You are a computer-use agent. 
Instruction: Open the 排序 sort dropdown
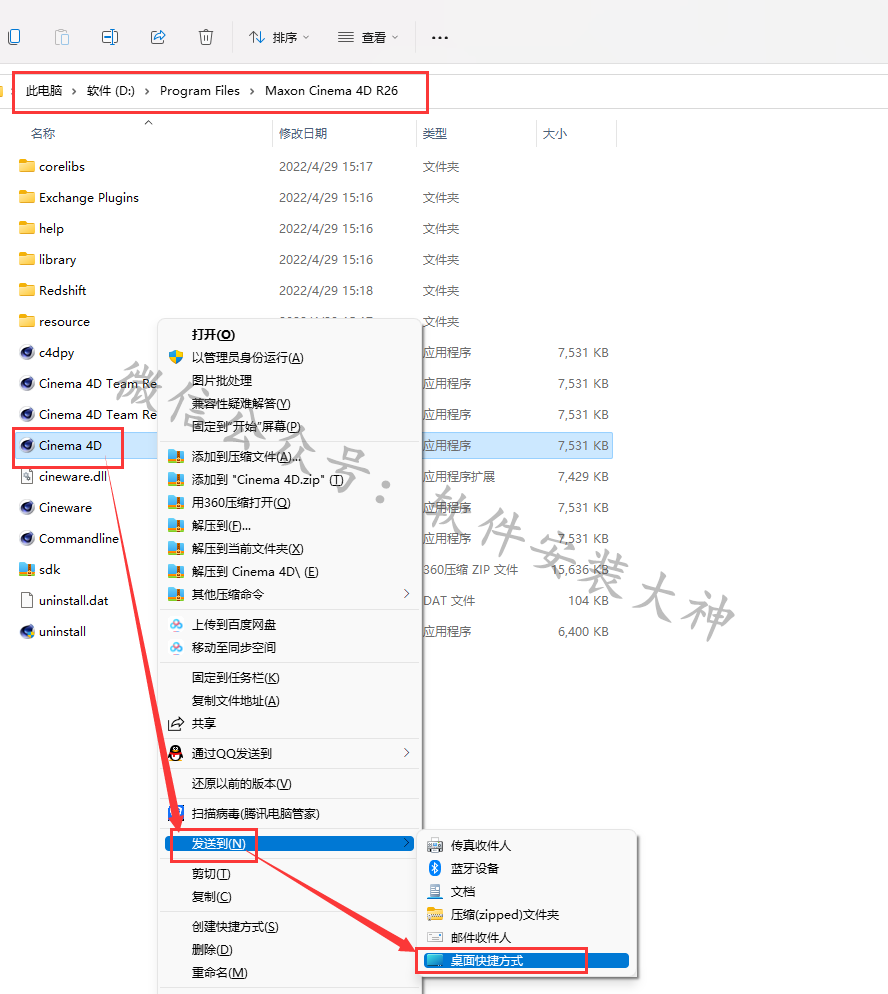point(279,37)
